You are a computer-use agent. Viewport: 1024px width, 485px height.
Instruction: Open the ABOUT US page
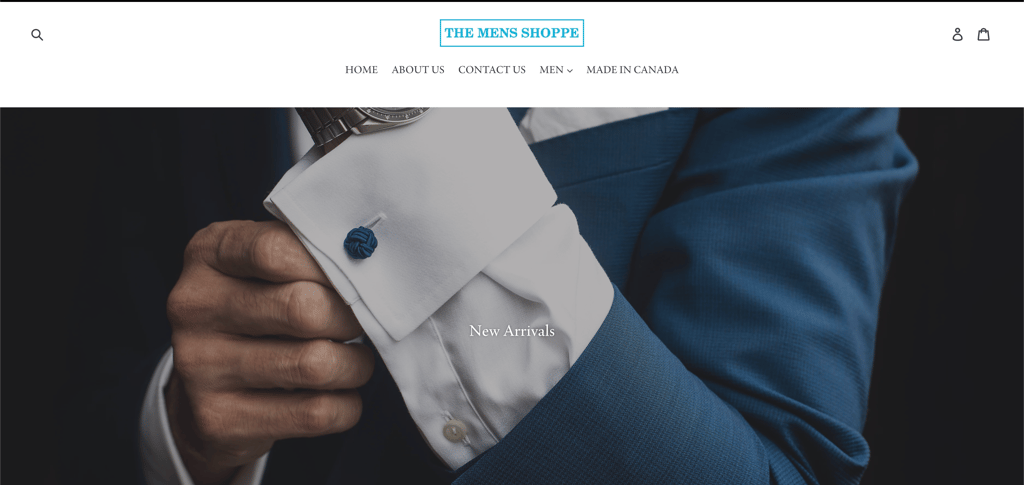click(x=418, y=70)
